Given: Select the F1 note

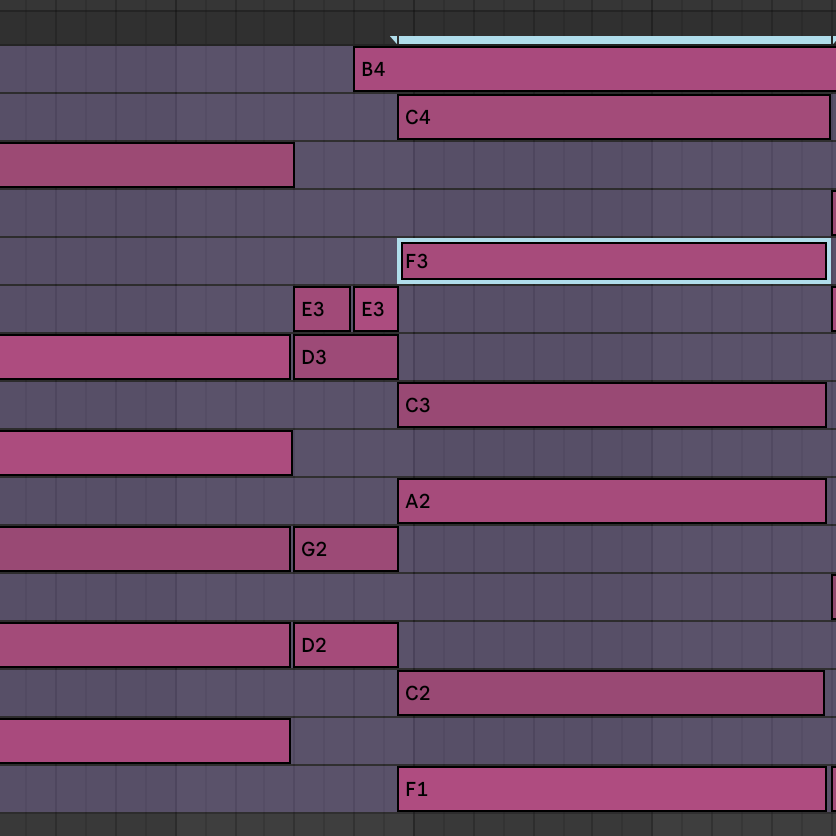Looking at the screenshot, I should tap(612, 789).
